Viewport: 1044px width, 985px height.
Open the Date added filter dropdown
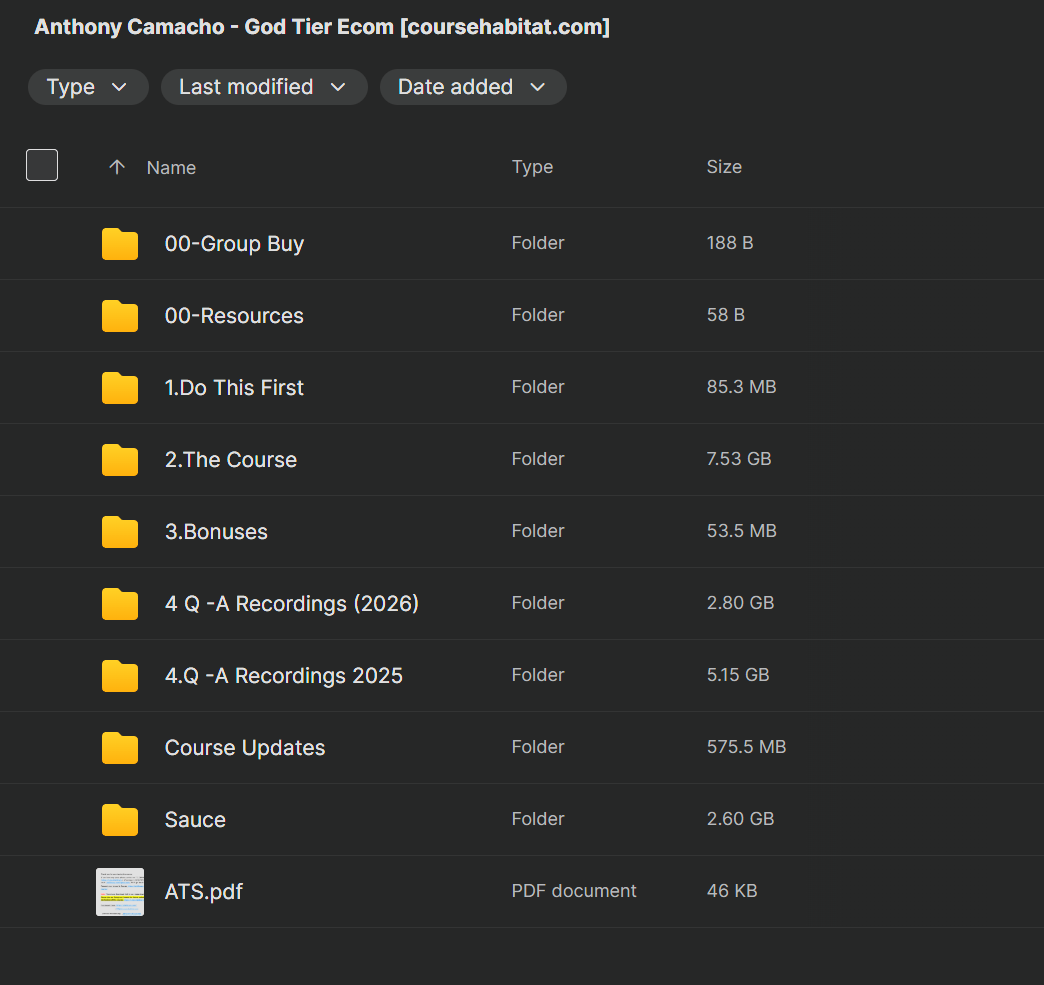[x=472, y=87]
